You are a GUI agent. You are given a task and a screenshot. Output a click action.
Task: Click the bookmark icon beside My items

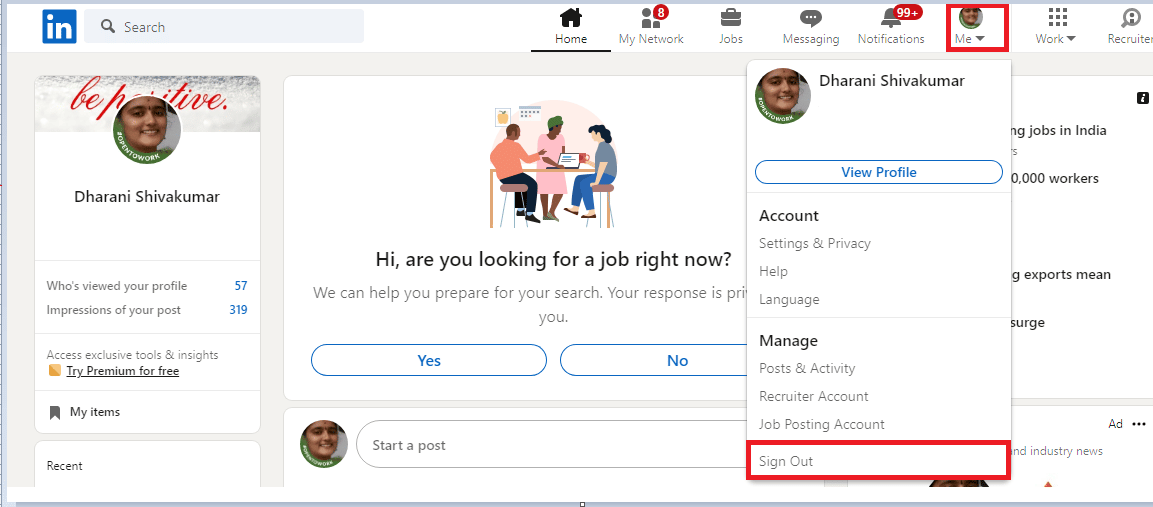pos(54,412)
